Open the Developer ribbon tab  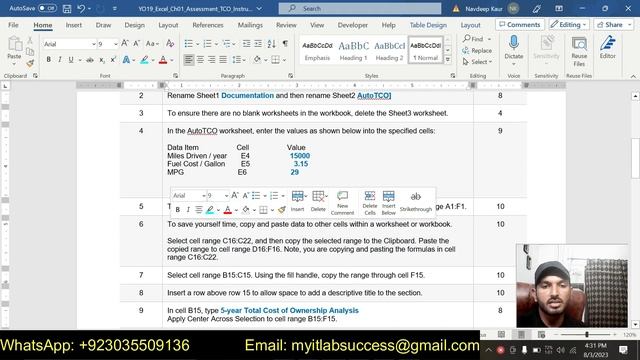(353, 25)
